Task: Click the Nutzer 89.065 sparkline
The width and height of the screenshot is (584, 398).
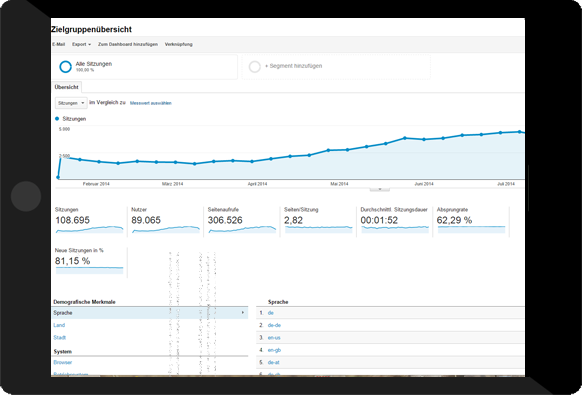Action: (x=166, y=230)
